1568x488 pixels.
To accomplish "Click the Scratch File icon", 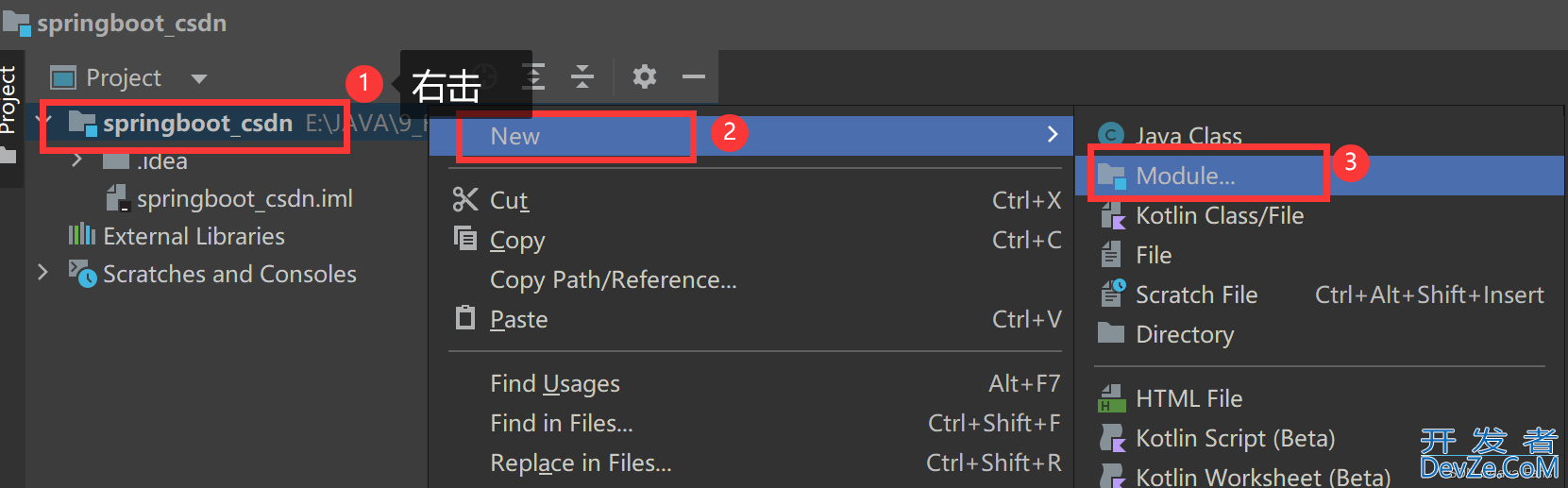I will coord(1112,294).
